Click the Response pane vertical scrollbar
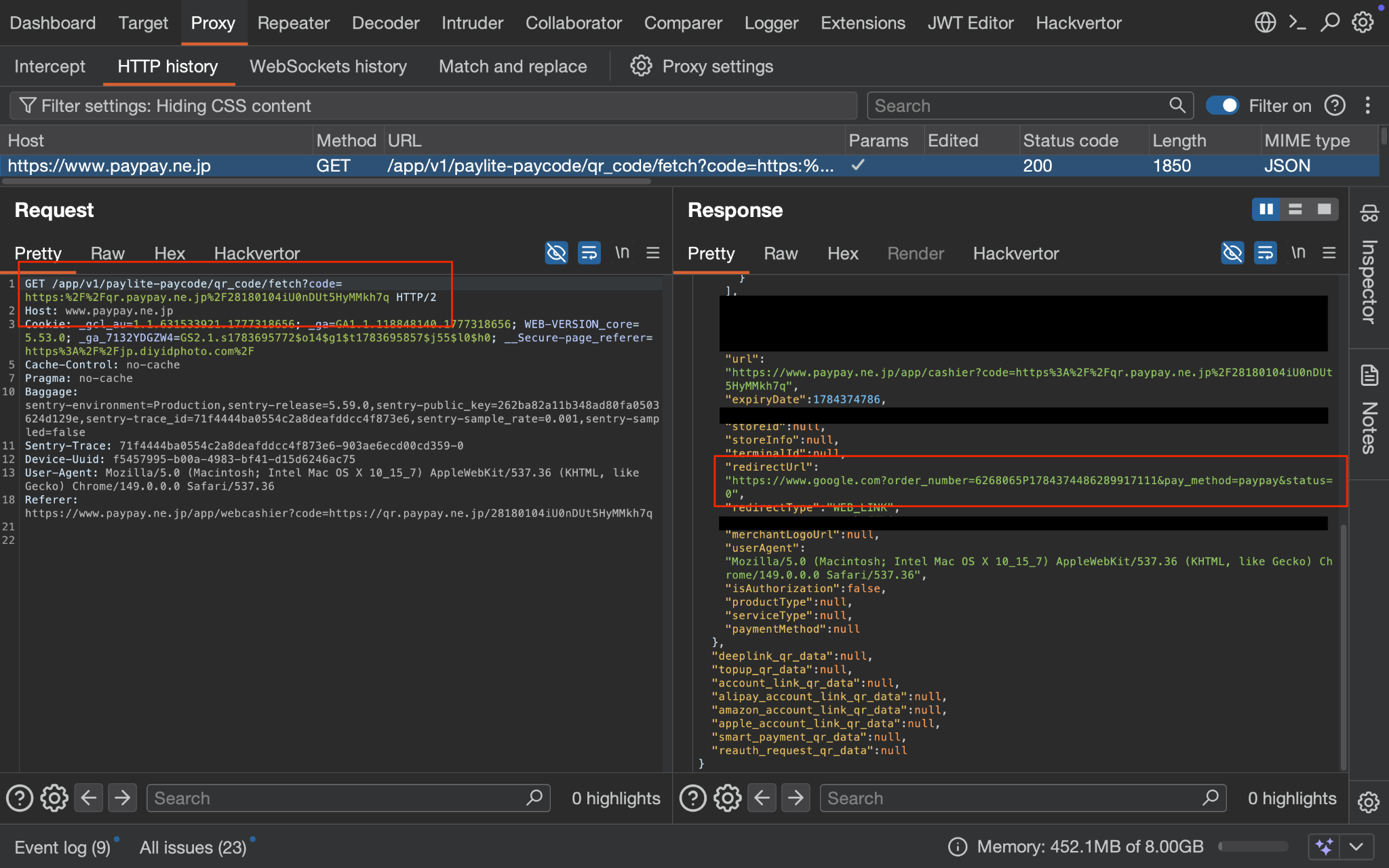The width and height of the screenshot is (1389, 868). (x=1343, y=648)
